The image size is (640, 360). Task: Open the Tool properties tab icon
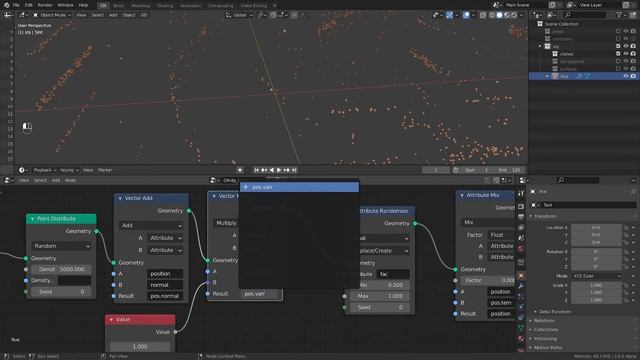tap(521, 194)
